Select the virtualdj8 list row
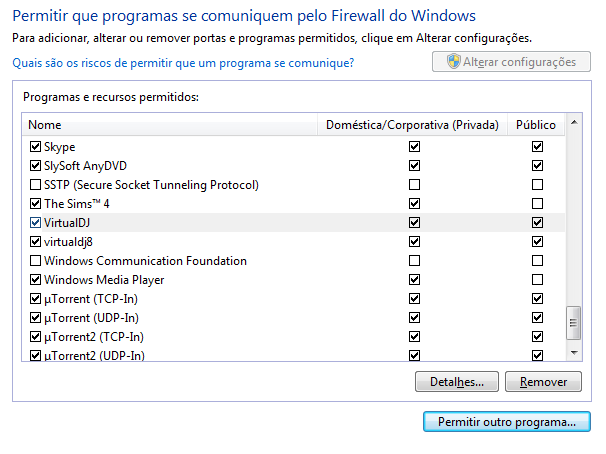Viewport: 606px width, 454px height. pyautogui.click(x=294, y=241)
